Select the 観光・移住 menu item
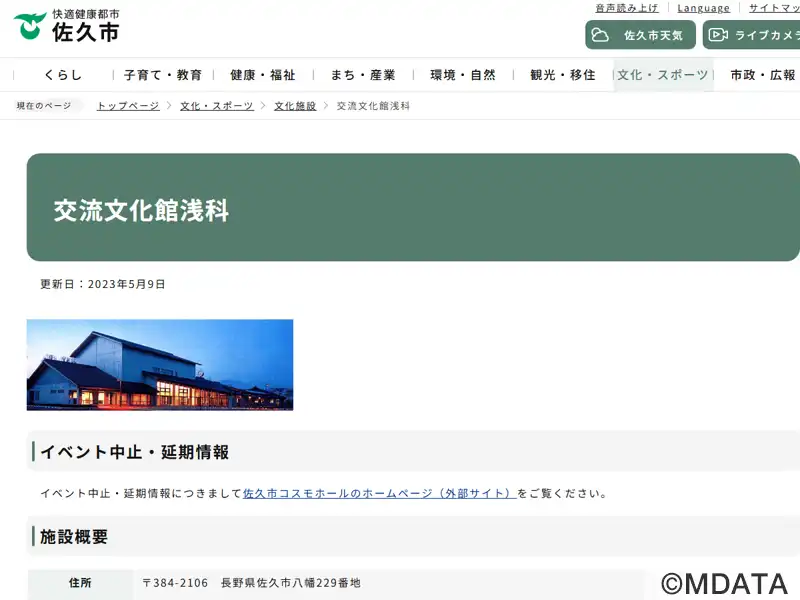The height and width of the screenshot is (600, 800). pos(563,75)
